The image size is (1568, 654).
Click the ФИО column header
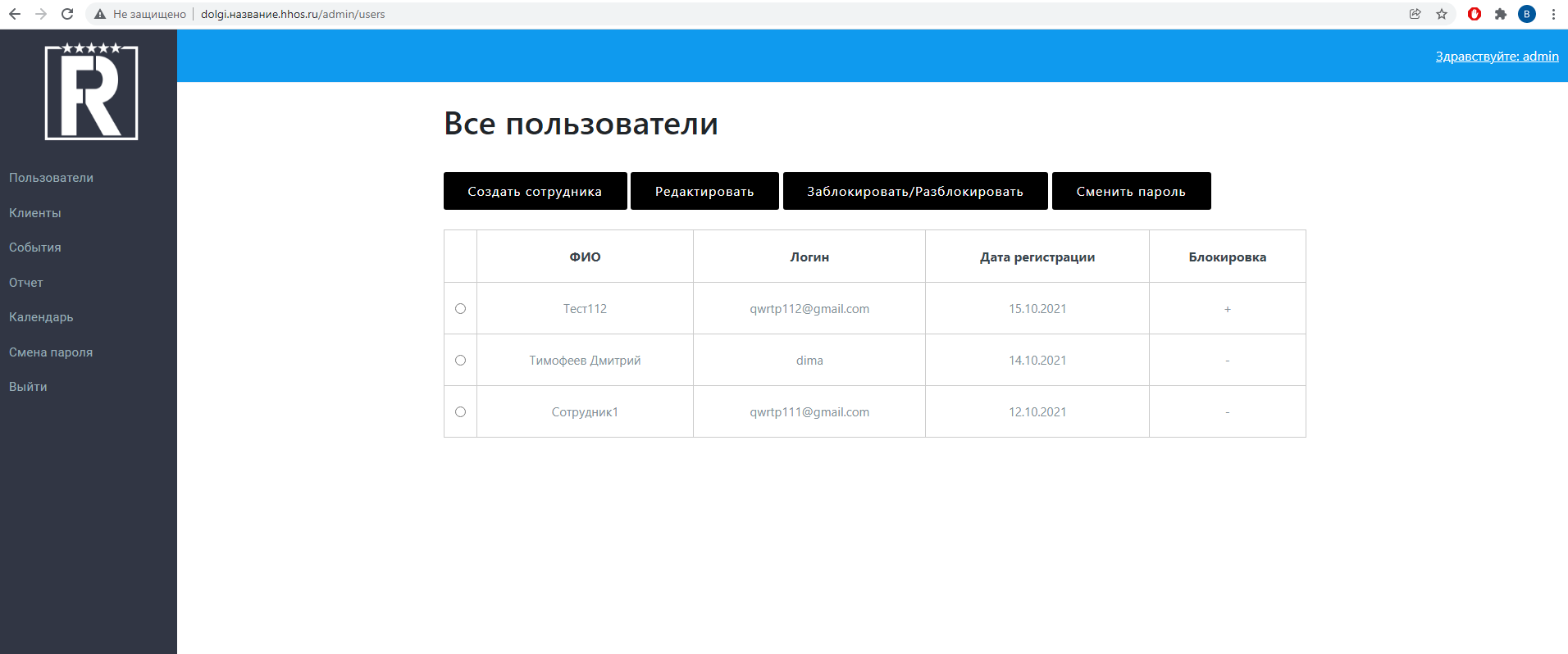tap(585, 257)
